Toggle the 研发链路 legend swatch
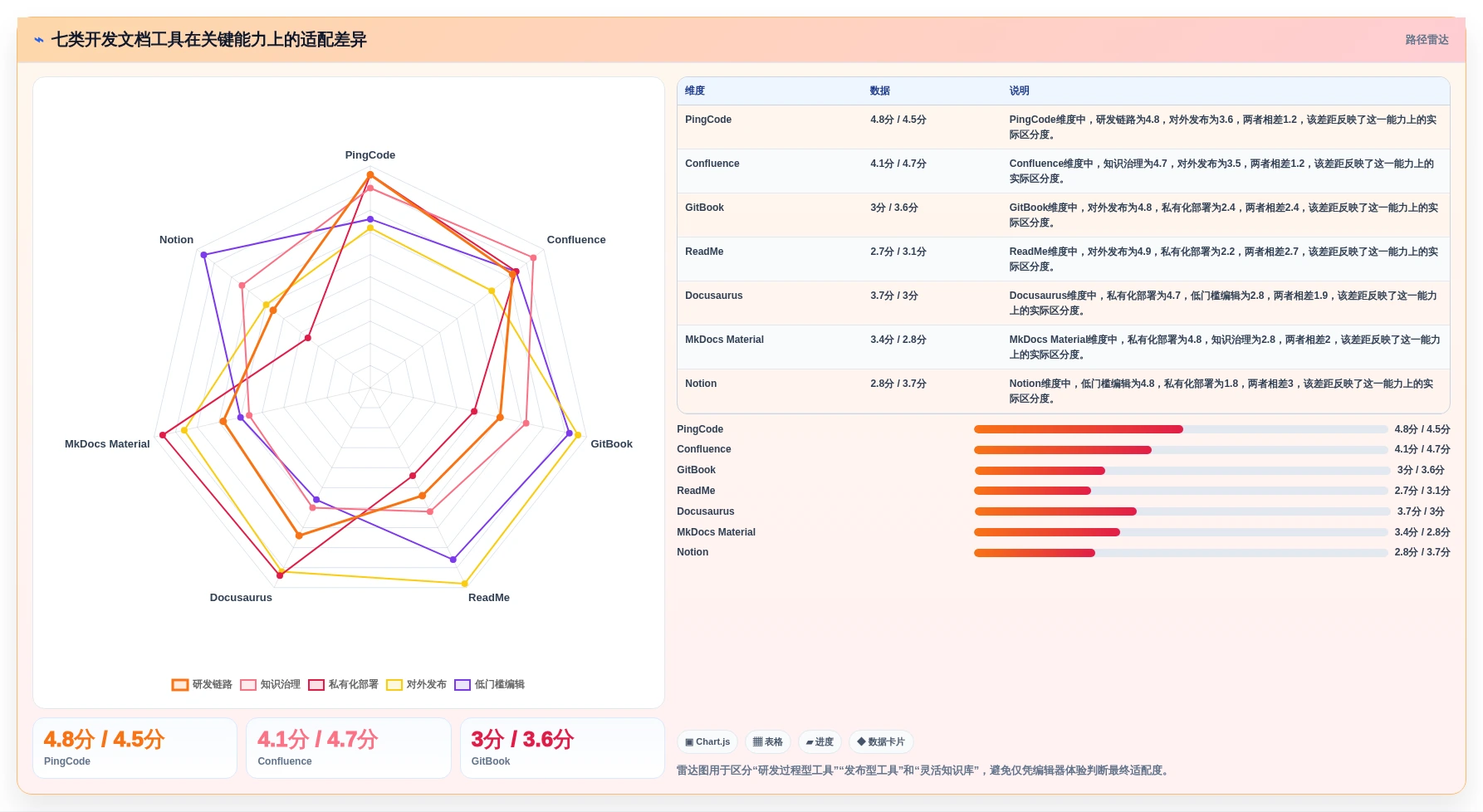1483x812 pixels. click(180, 685)
